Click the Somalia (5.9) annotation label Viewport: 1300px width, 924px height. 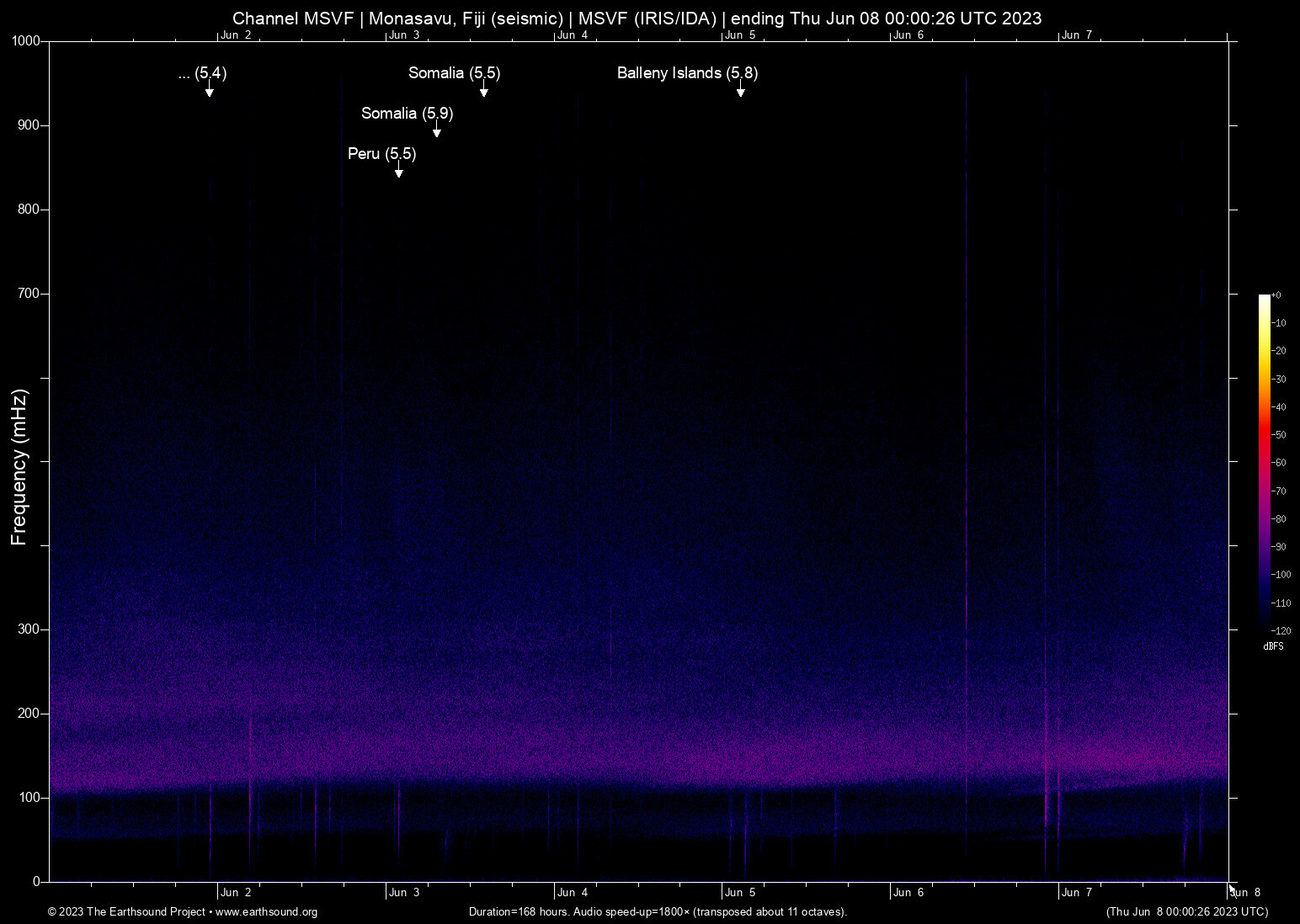[x=407, y=114]
